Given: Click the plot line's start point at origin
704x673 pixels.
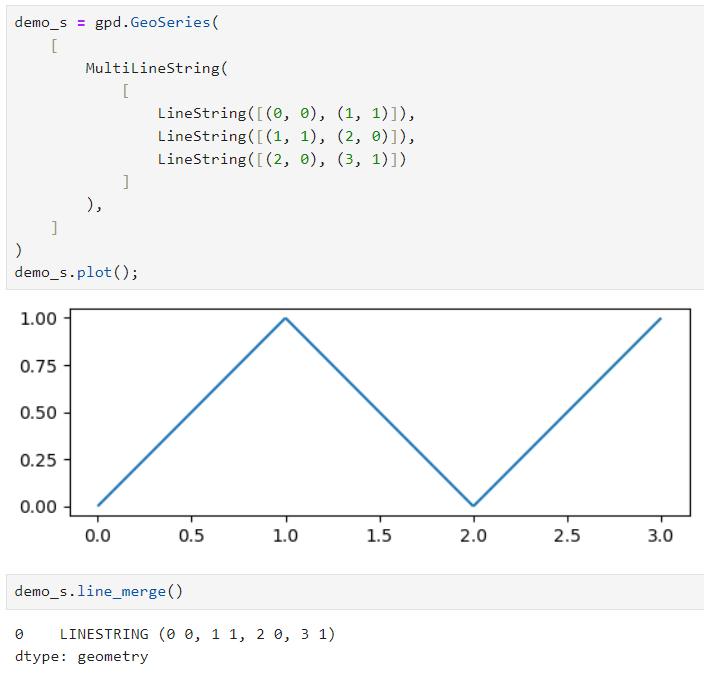Looking at the screenshot, I should [98, 505].
